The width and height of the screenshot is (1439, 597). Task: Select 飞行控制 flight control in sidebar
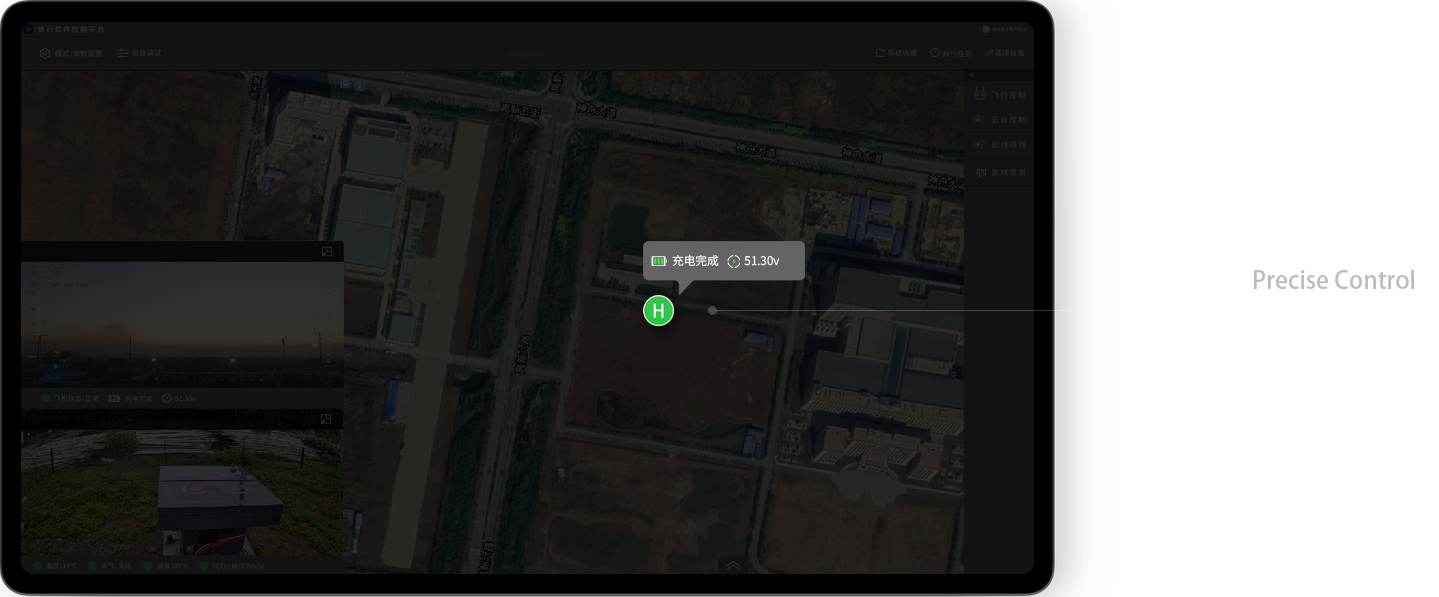coord(1000,95)
